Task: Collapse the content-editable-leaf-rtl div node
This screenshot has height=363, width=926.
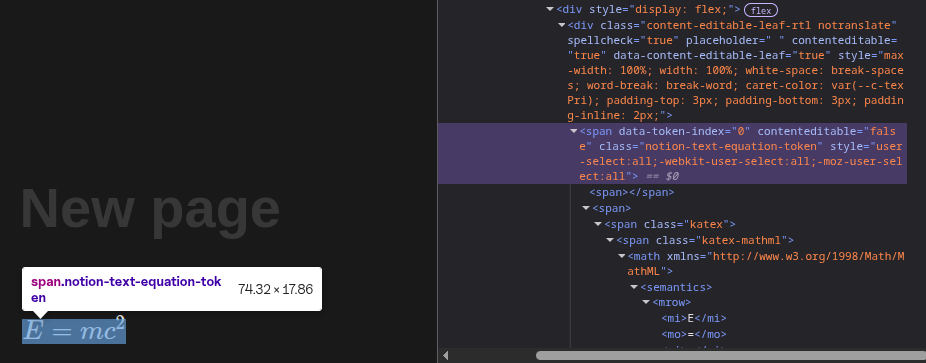Action: (x=562, y=25)
